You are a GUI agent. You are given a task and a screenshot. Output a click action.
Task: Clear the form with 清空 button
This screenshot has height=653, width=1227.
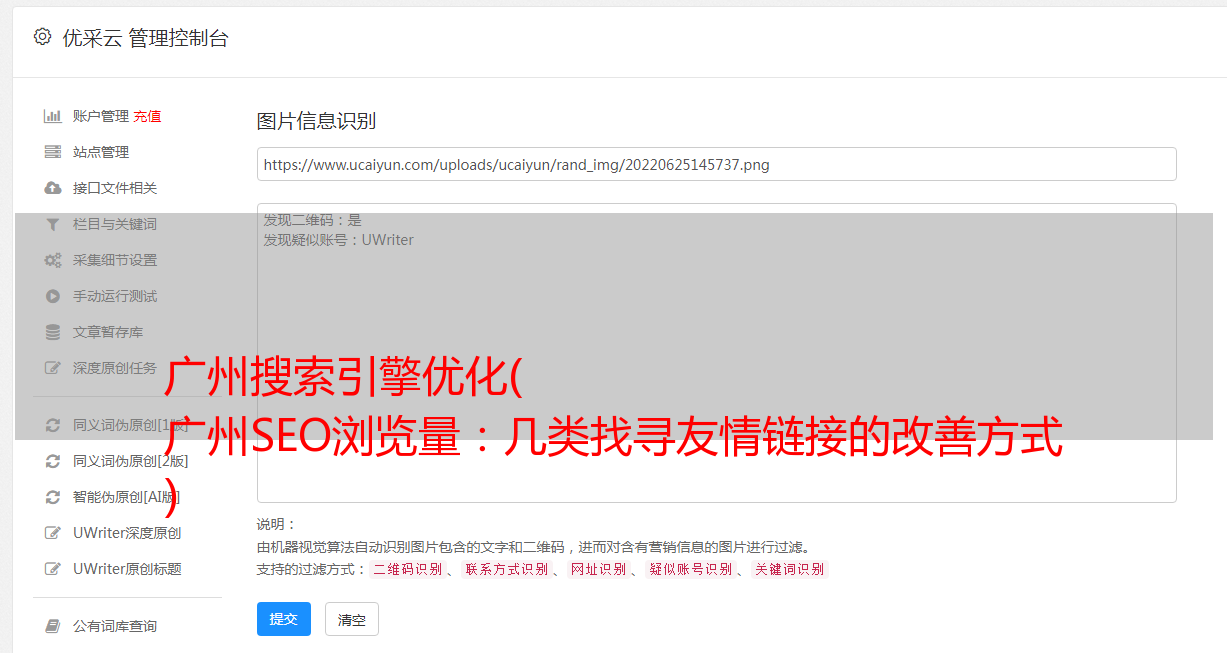pyautogui.click(x=352, y=619)
